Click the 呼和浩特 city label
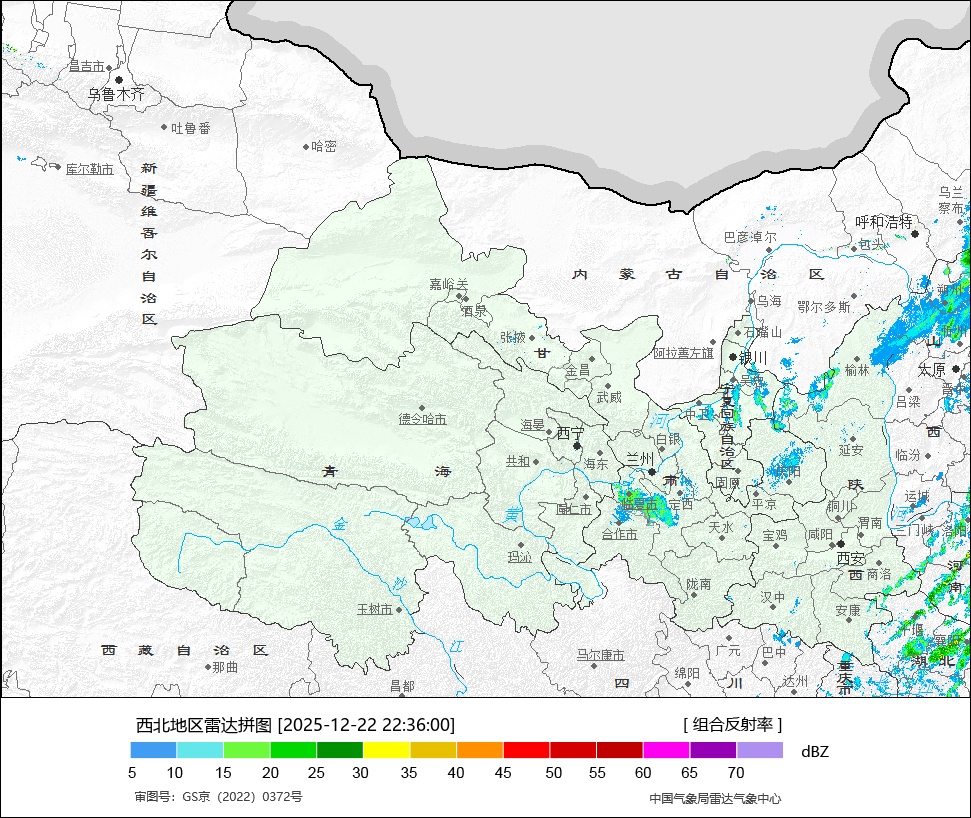The height and width of the screenshot is (818, 971). tap(884, 222)
